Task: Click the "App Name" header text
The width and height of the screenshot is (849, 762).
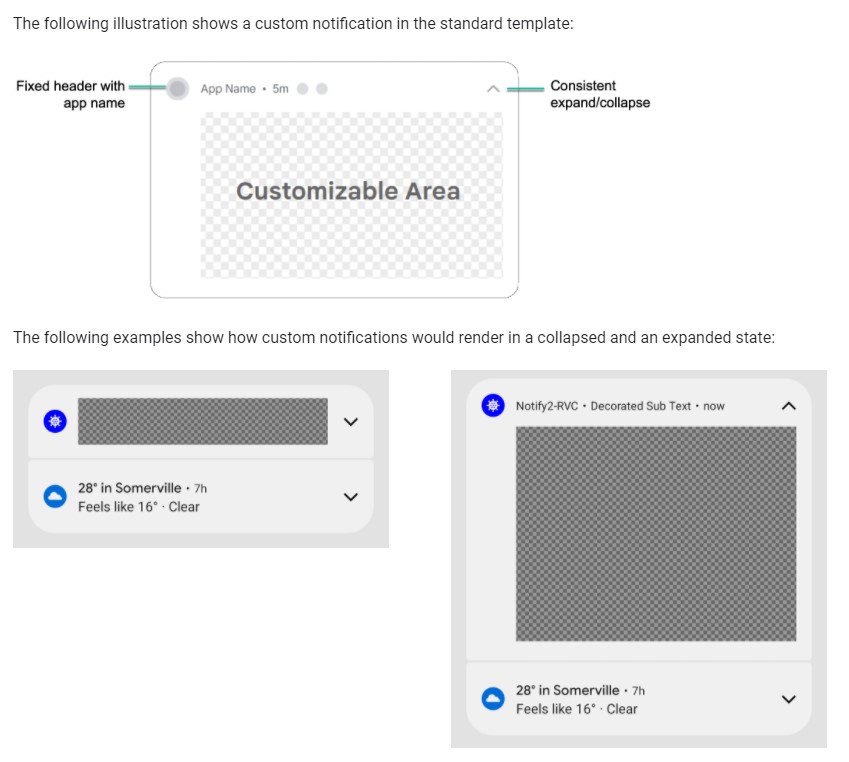Action: 228,89
